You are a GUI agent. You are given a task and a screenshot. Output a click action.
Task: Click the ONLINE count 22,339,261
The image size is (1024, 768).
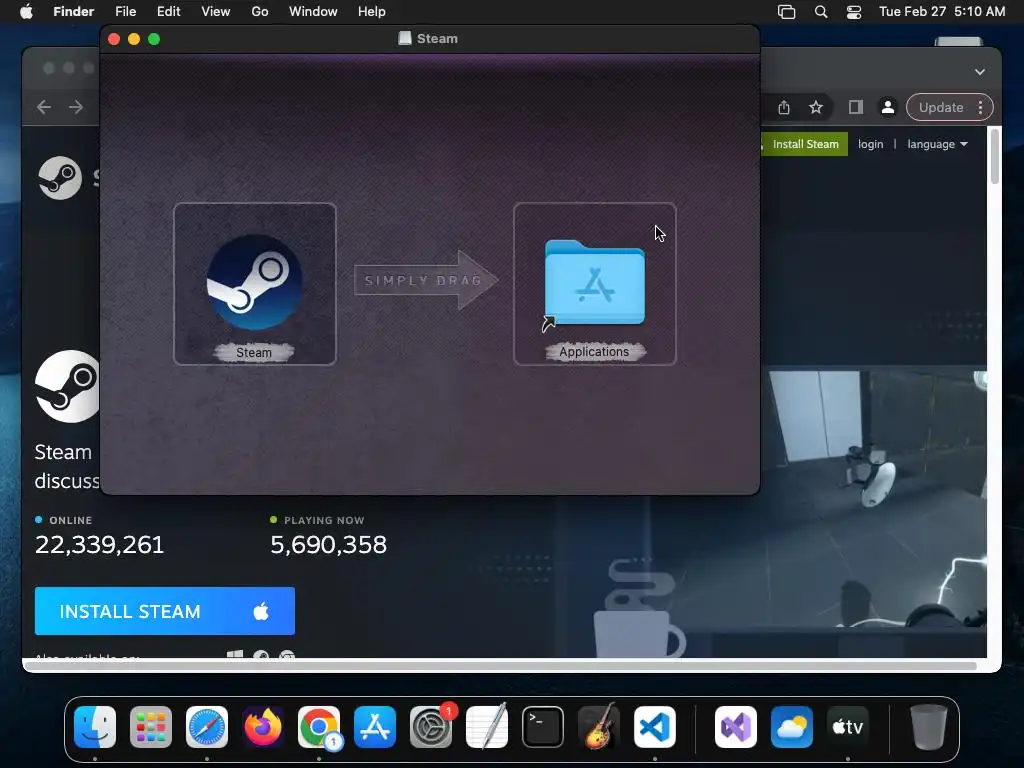pos(99,545)
